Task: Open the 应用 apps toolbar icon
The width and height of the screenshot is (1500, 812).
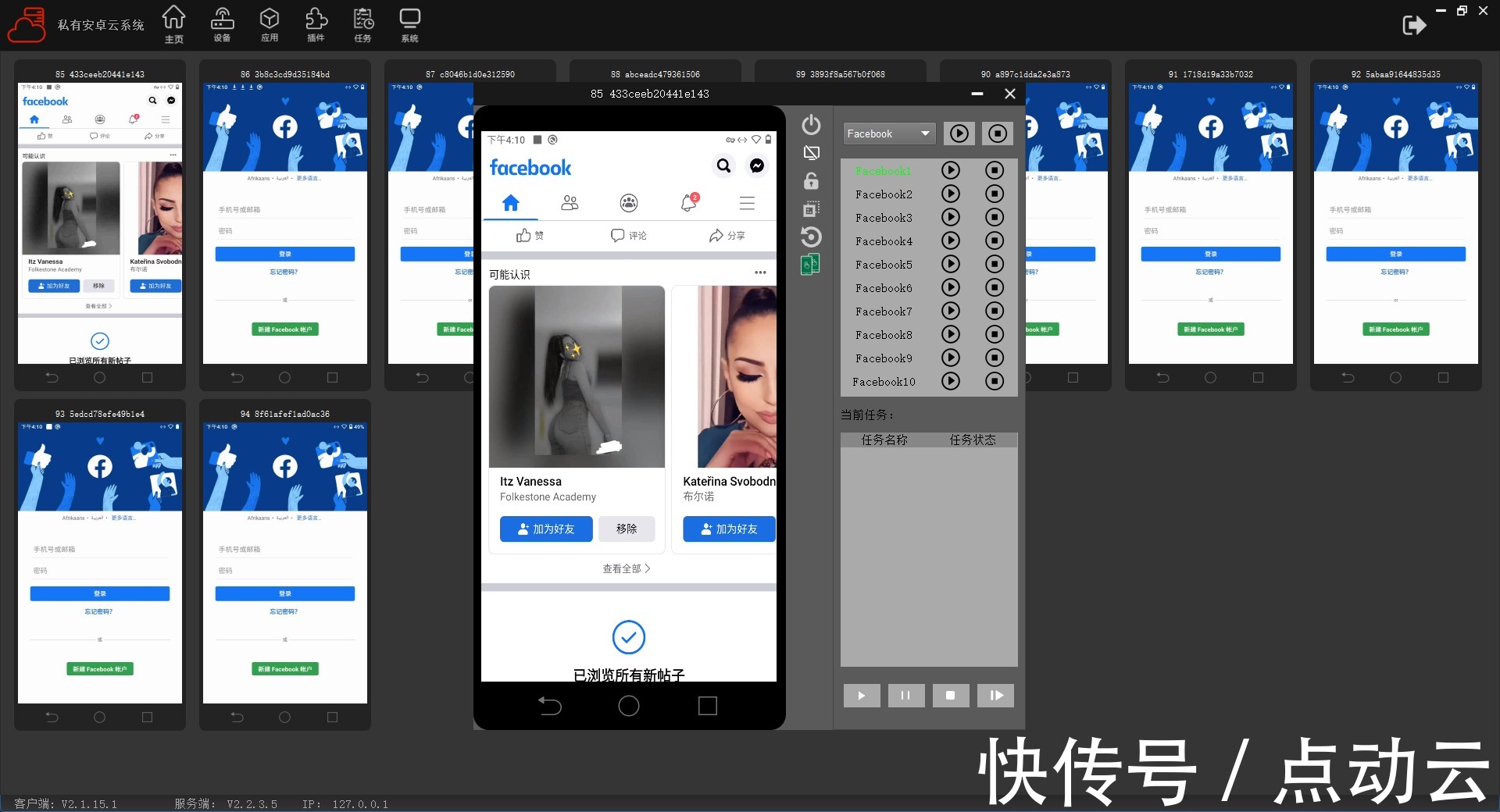Action: click(270, 24)
